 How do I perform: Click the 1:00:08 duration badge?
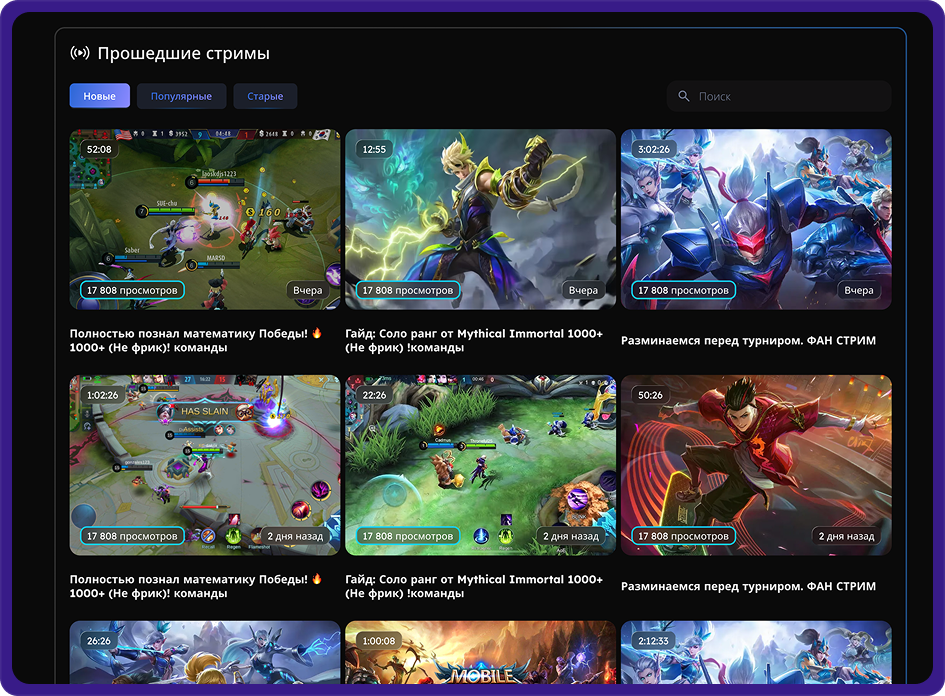378,641
